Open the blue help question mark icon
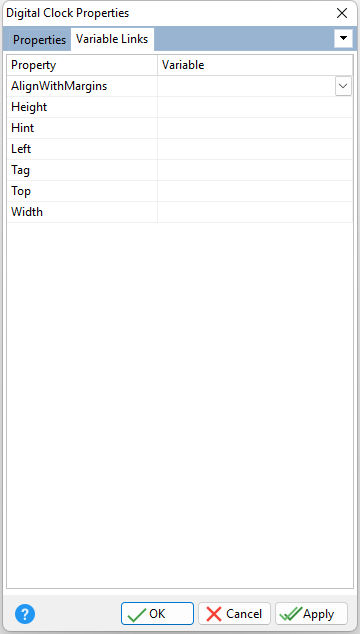Viewport: 360px width, 634px height. 25,614
